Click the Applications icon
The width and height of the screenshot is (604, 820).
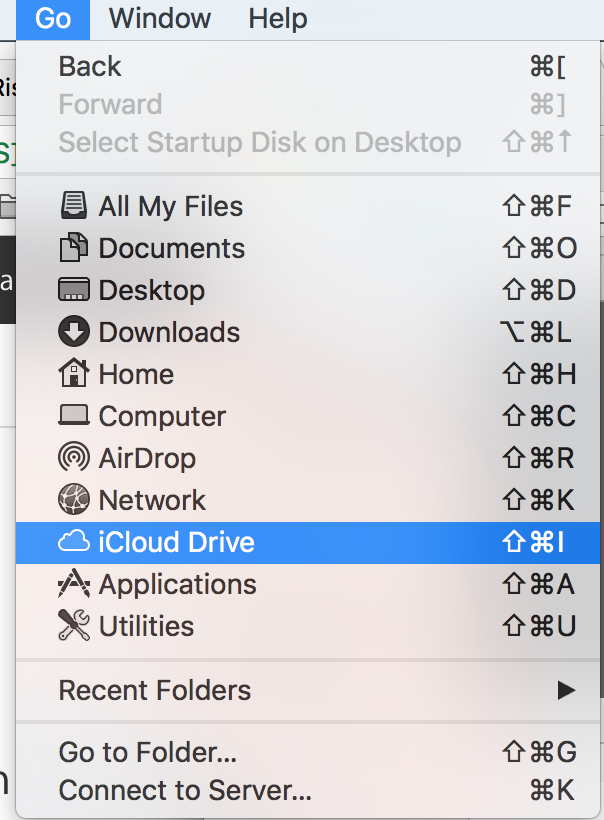74,584
